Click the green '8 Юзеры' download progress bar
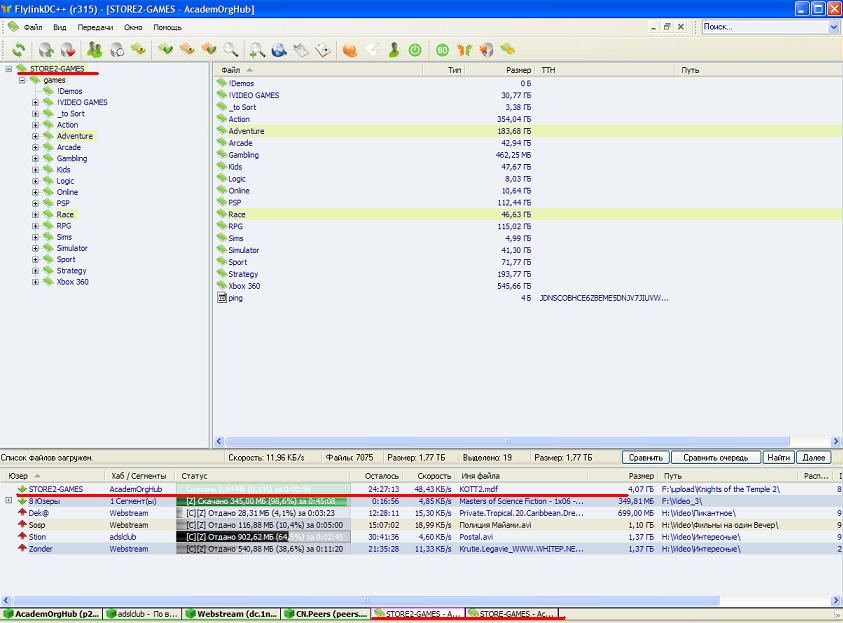 (x=263, y=501)
